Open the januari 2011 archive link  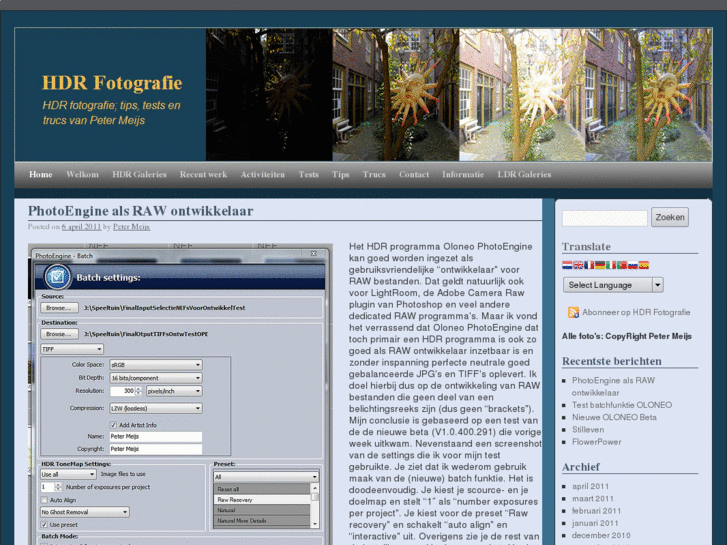coord(595,523)
